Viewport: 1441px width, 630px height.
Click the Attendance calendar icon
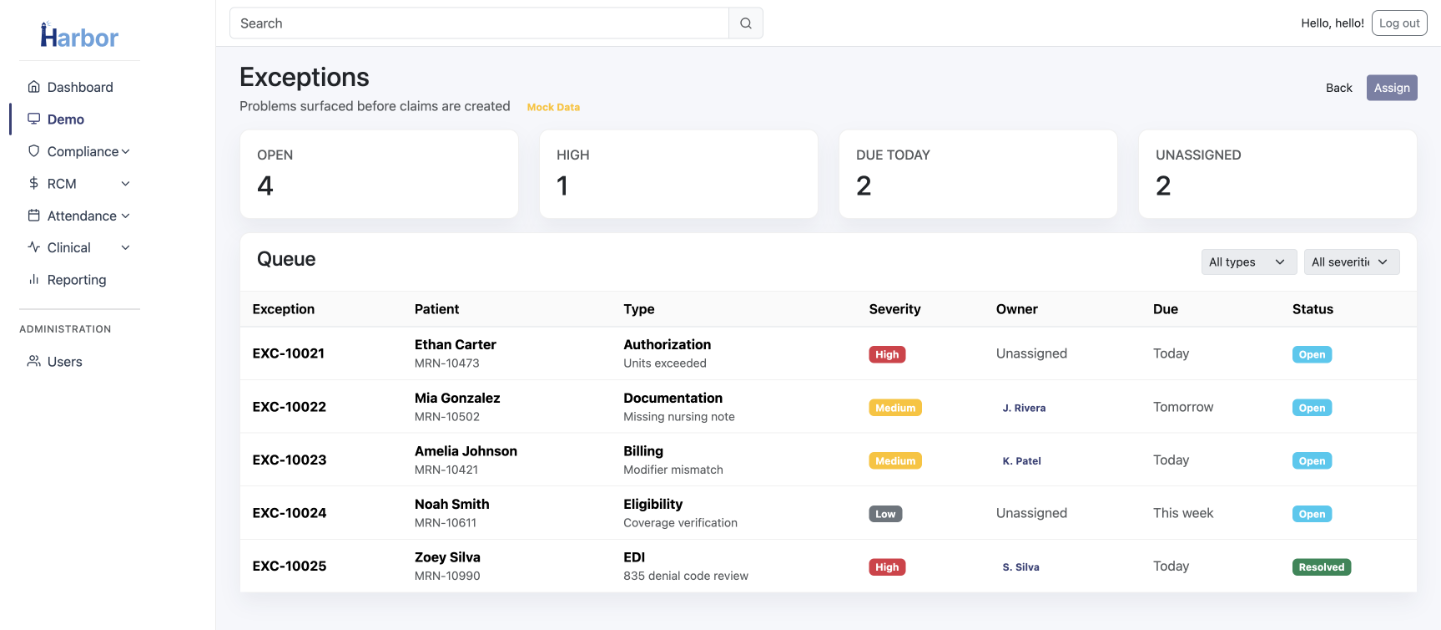35,215
